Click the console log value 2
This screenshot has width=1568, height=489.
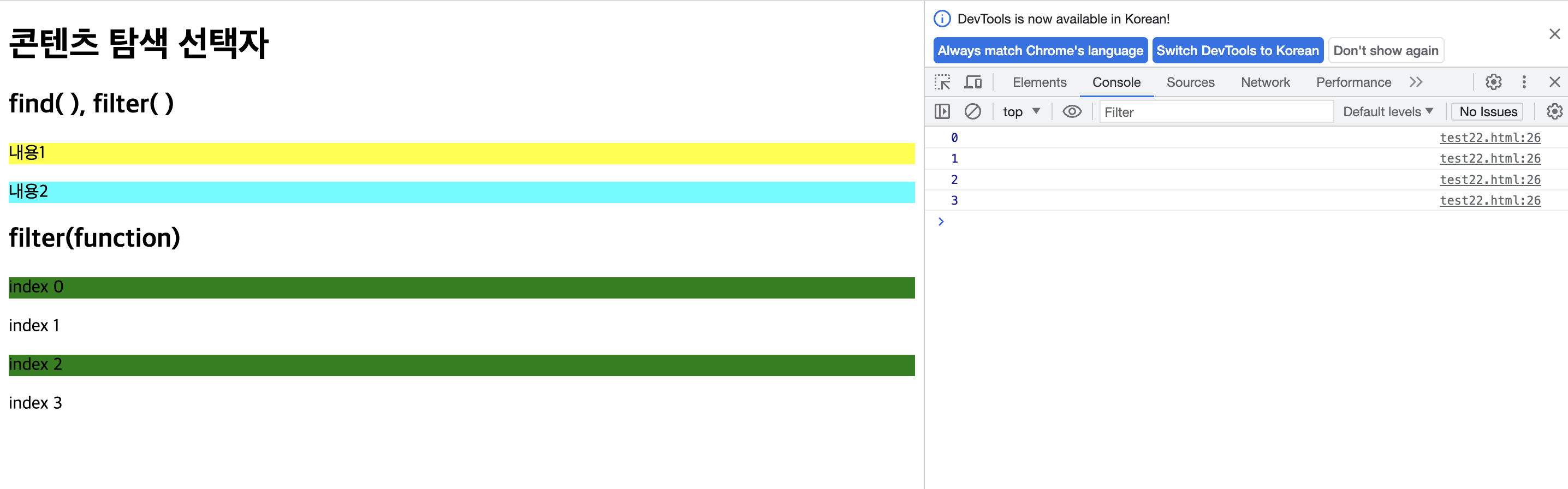point(954,180)
